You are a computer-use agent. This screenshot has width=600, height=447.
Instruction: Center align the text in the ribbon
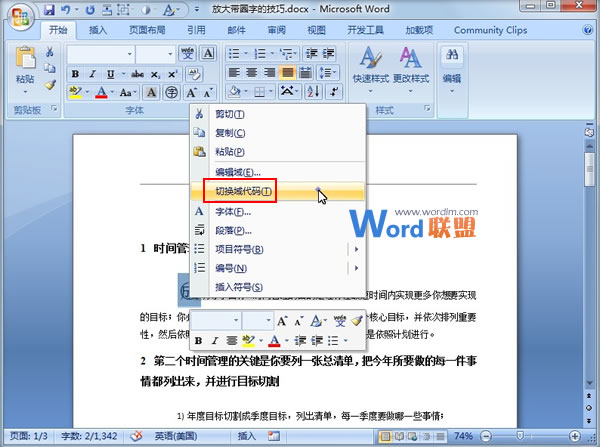point(252,72)
